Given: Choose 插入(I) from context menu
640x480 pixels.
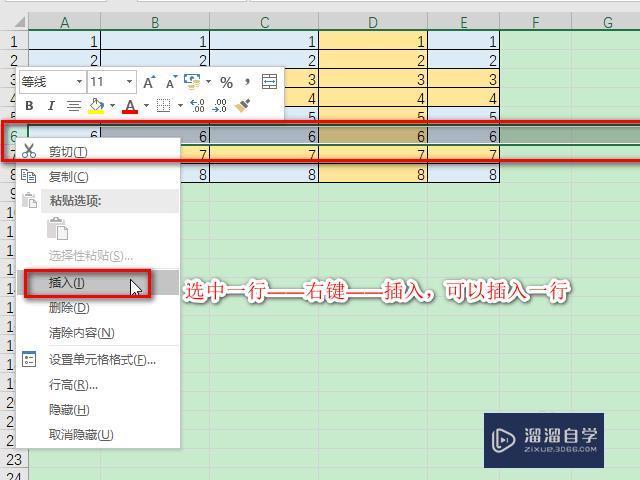Looking at the screenshot, I should pyautogui.click(x=98, y=282).
